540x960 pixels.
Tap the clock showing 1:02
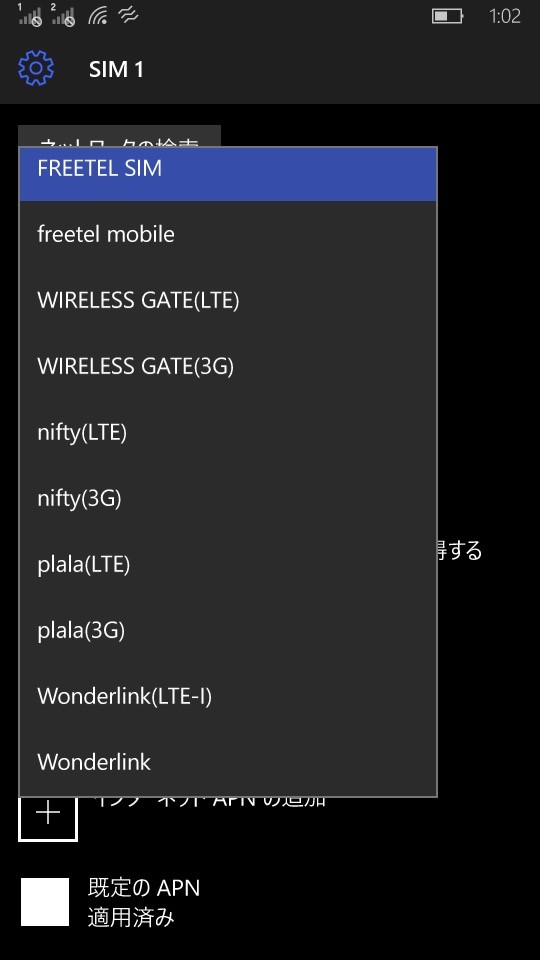point(504,16)
